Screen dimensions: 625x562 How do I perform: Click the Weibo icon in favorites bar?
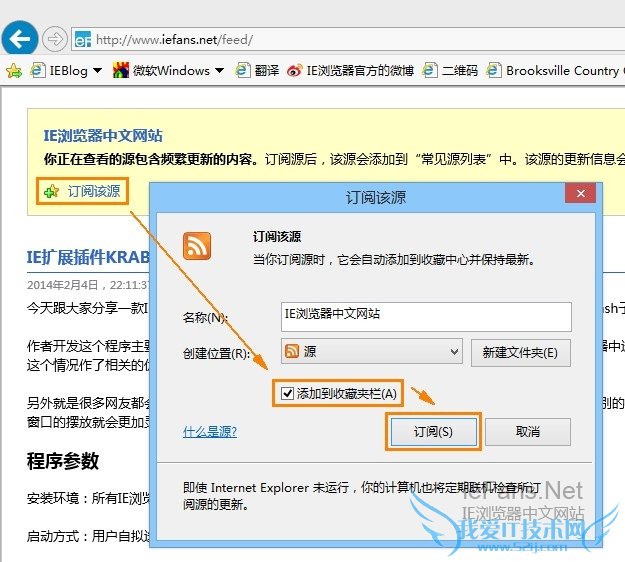[x=295, y=71]
